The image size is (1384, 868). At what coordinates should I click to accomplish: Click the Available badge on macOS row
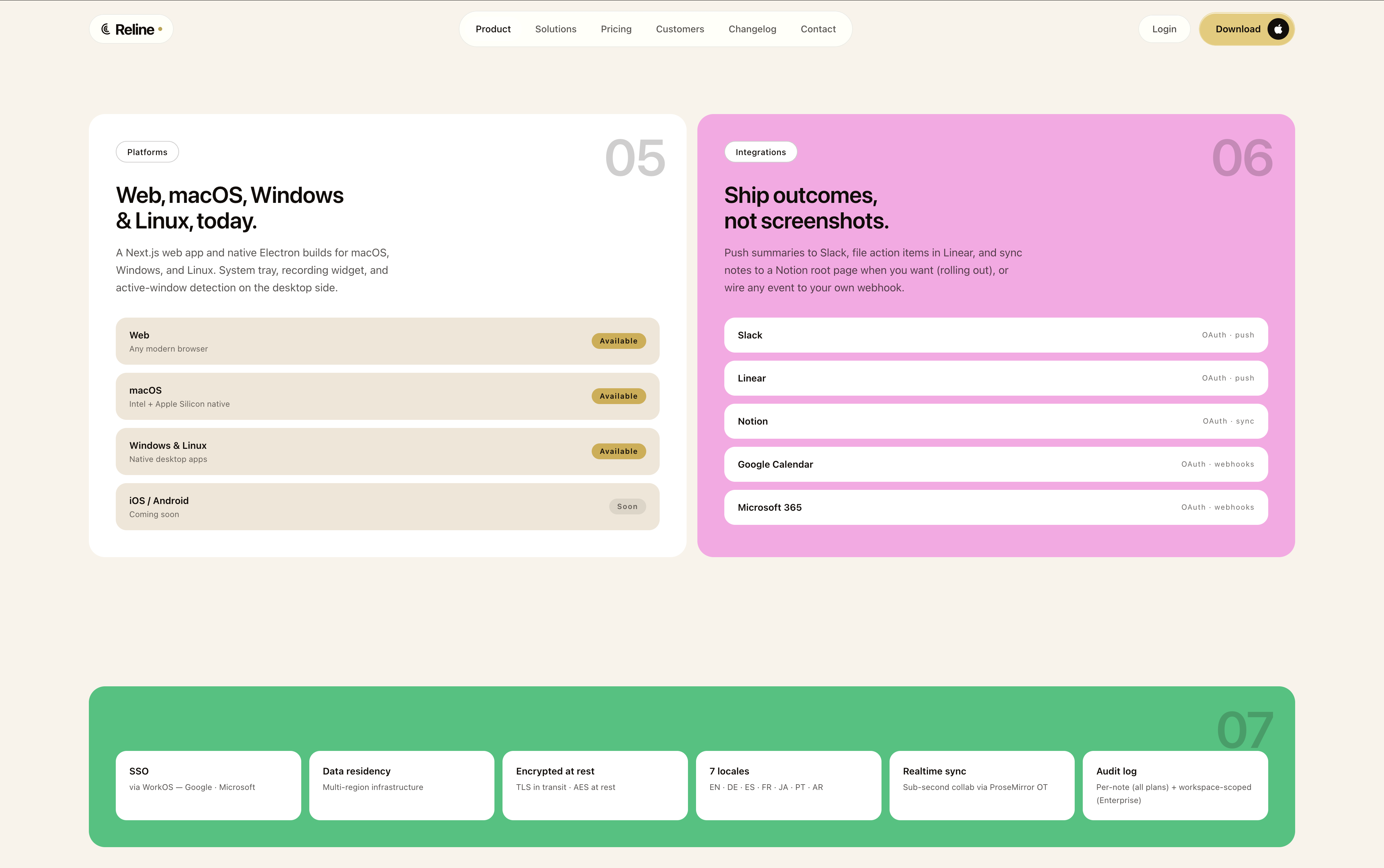pyautogui.click(x=619, y=396)
